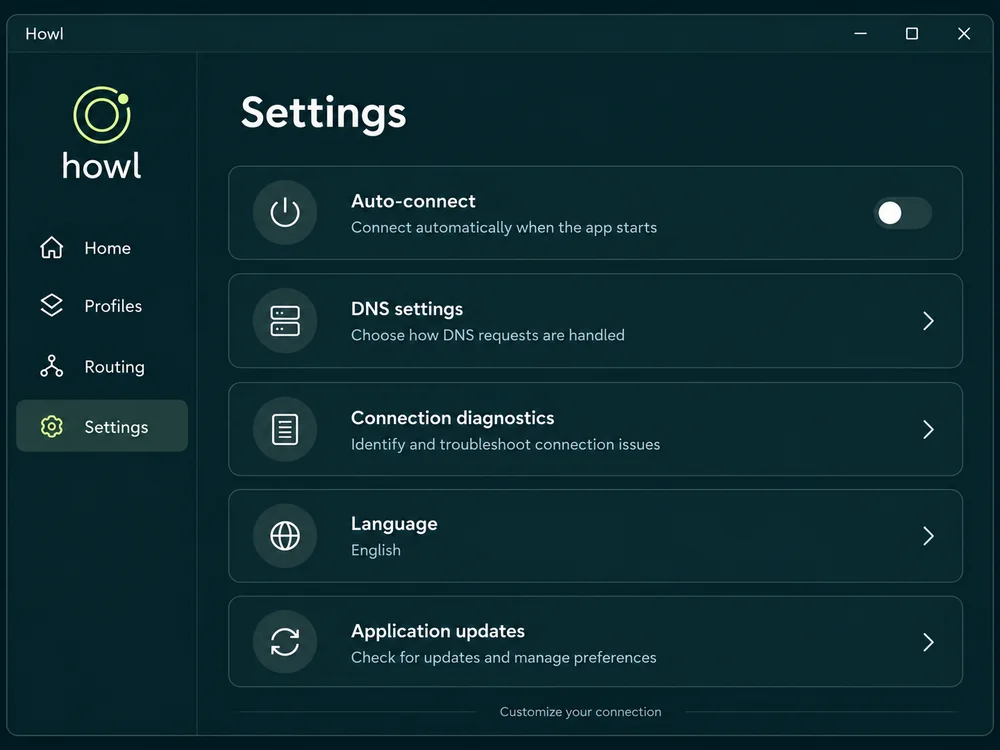
Task: Click 'Connect automatically when the app starts'
Action: 504,228
